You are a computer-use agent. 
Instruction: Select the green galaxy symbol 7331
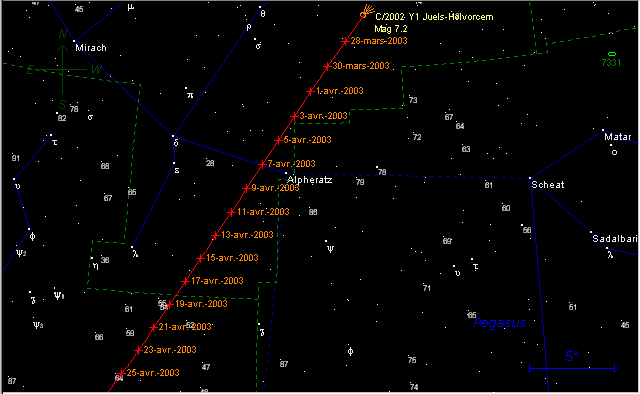pyautogui.click(x=611, y=54)
